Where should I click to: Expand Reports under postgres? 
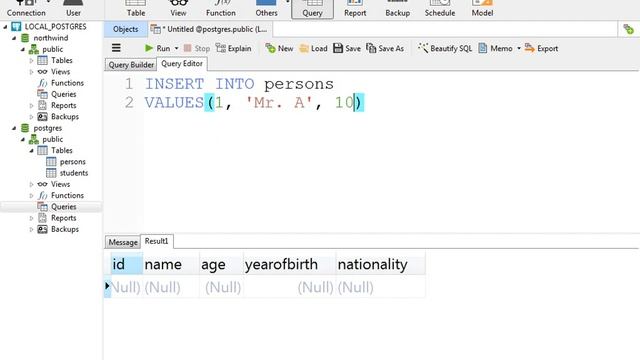click(x=32, y=218)
